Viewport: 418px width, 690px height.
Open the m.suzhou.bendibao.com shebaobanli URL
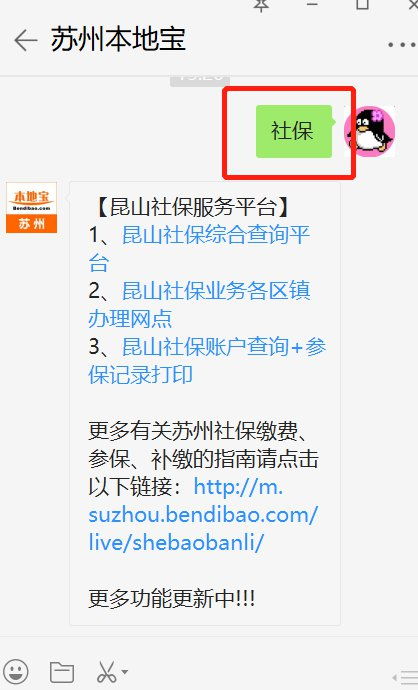click(203, 514)
